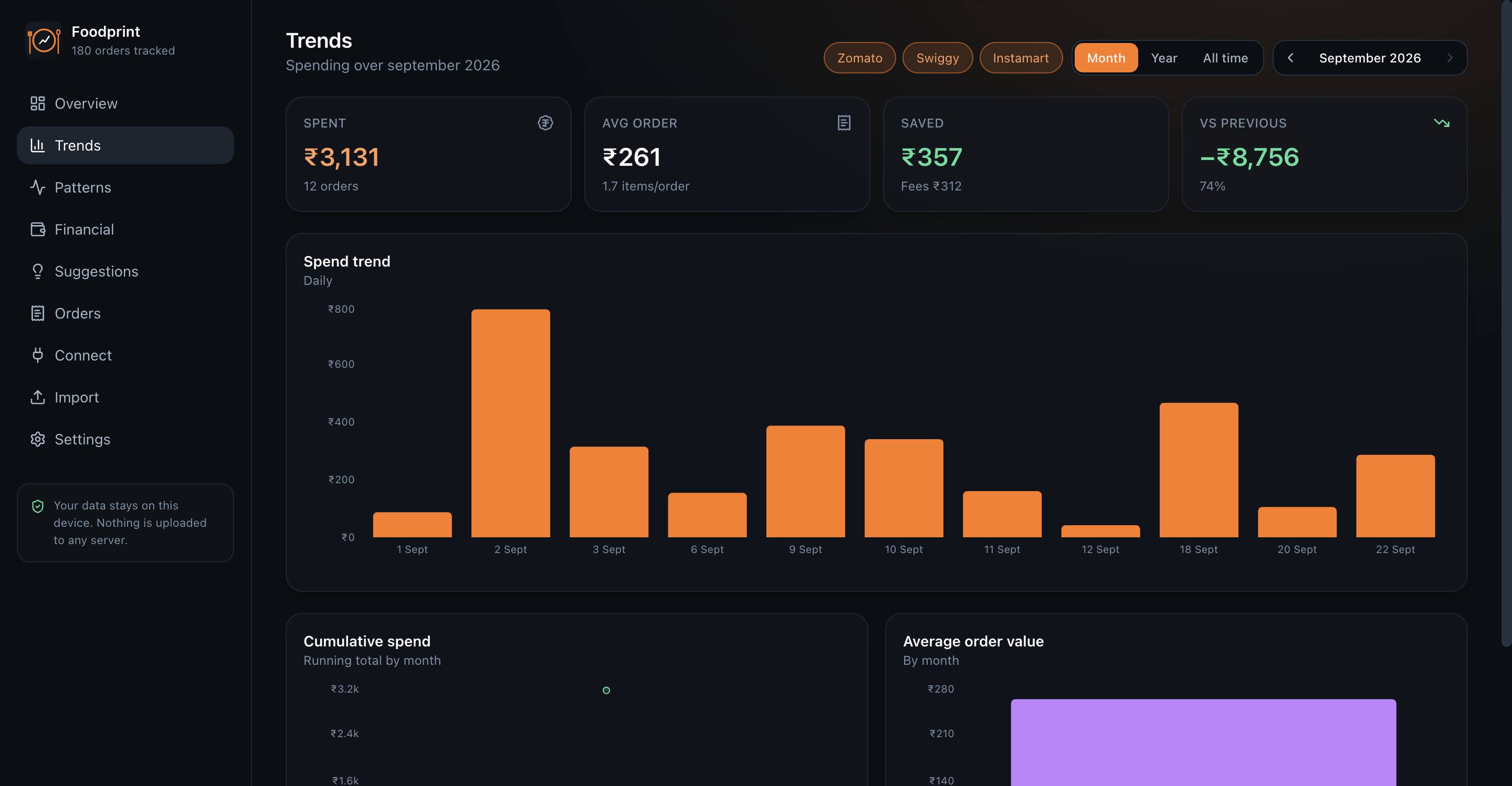
Task: Go to the next month
Action: click(1449, 58)
